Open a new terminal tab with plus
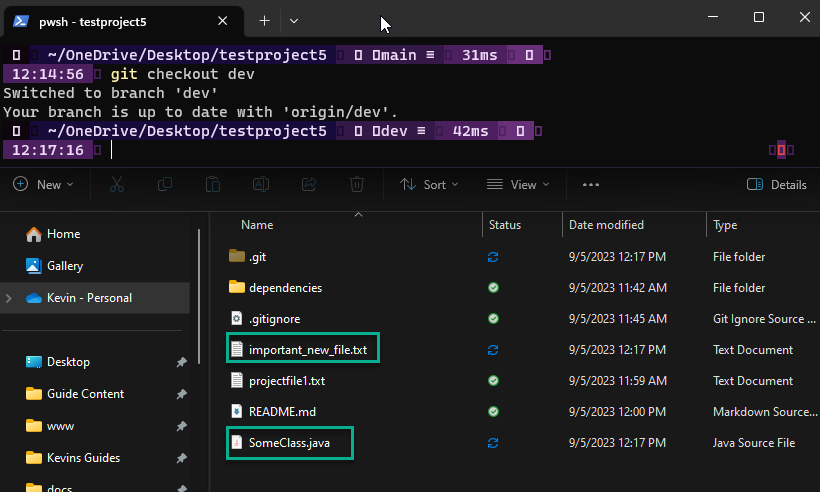The image size is (820, 492). pos(265,21)
